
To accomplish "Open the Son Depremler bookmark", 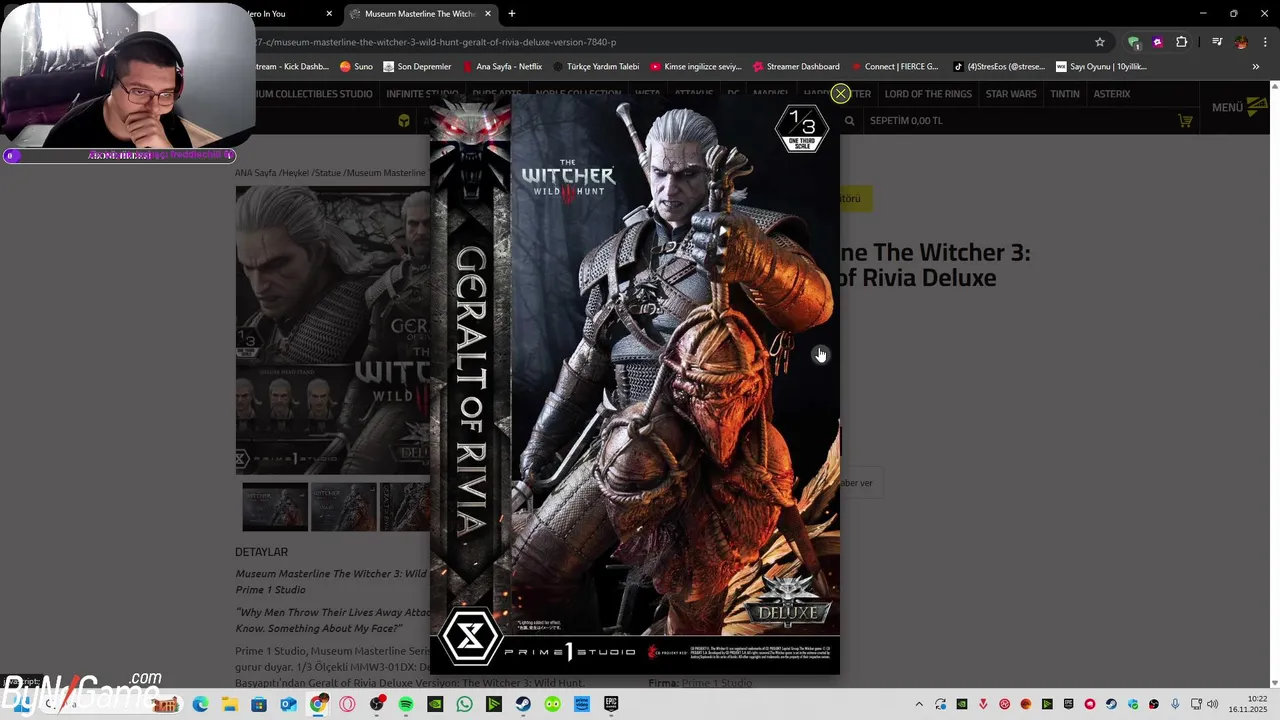I will coord(417,67).
